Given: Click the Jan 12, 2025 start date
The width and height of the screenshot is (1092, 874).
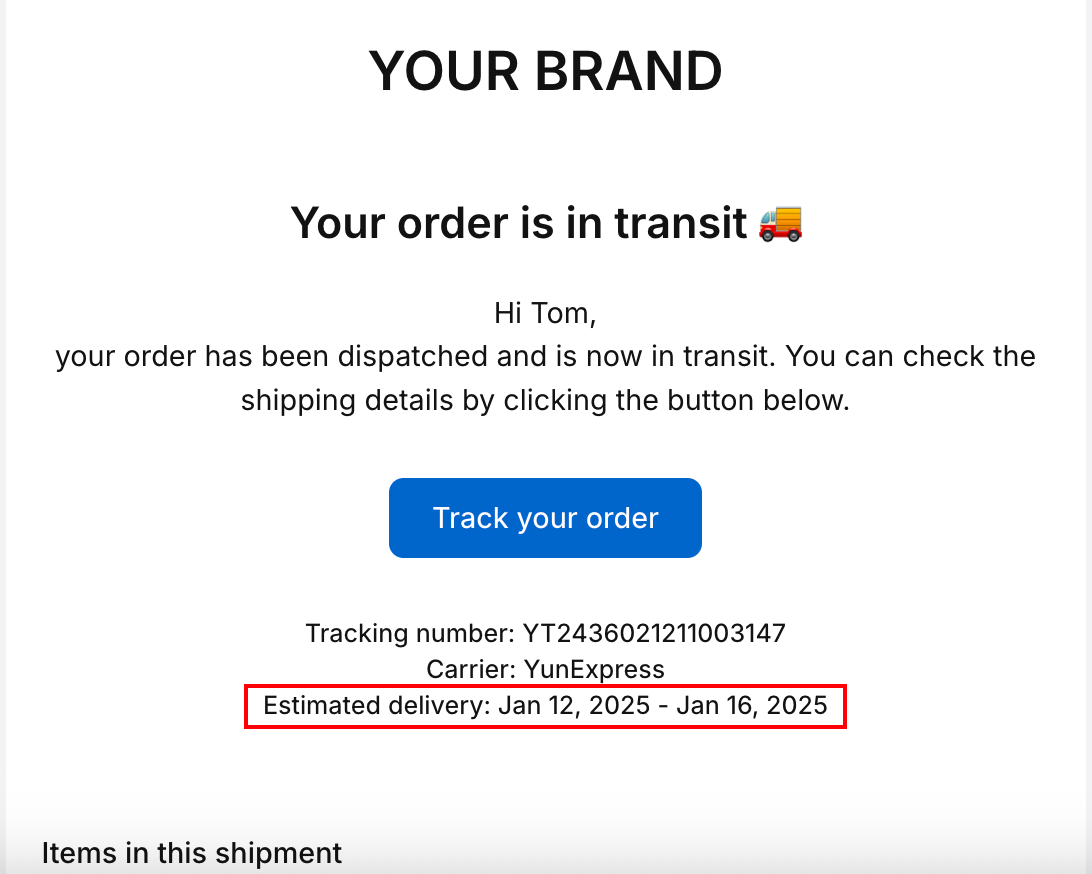Looking at the screenshot, I should pyautogui.click(x=575, y=705).
